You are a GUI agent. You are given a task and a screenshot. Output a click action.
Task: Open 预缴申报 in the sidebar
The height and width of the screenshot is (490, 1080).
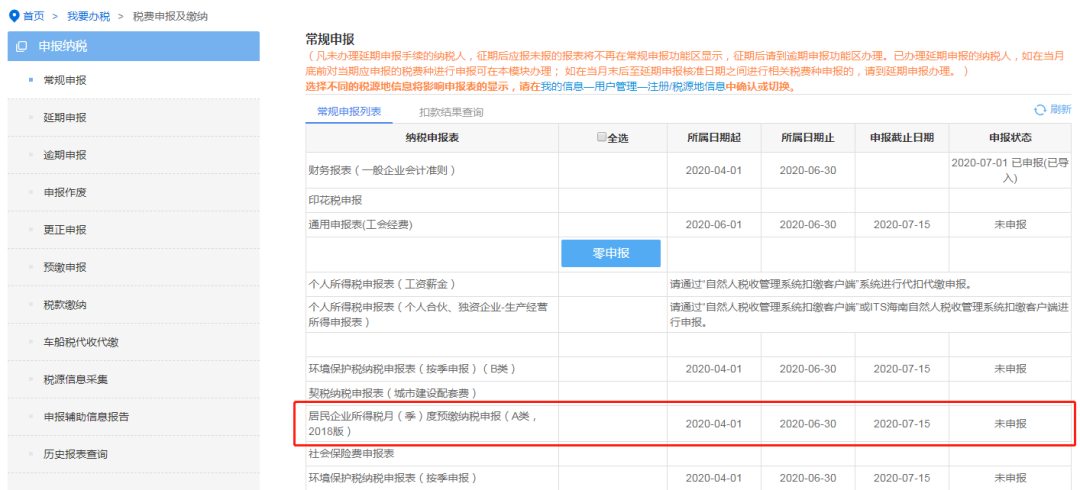click(x=65, y=267)
